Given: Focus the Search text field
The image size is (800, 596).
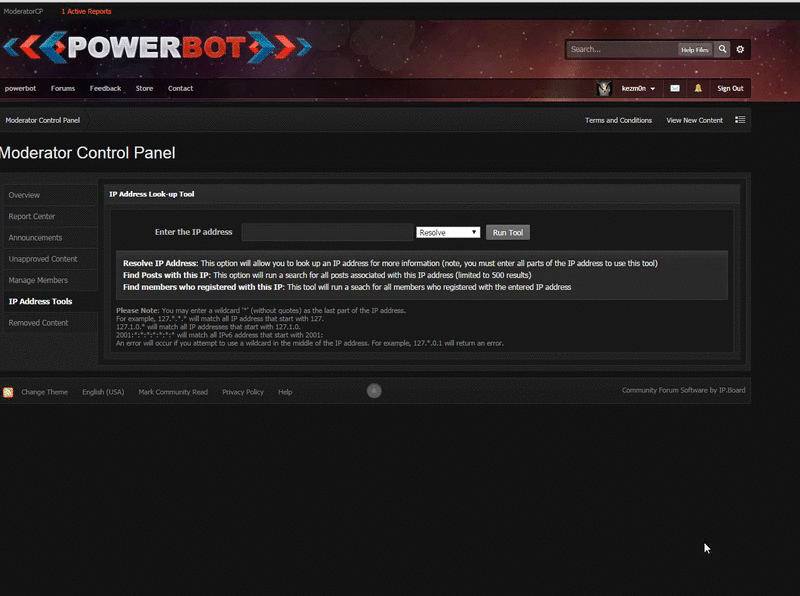Looking at the screenshot, I should [621, 49].
